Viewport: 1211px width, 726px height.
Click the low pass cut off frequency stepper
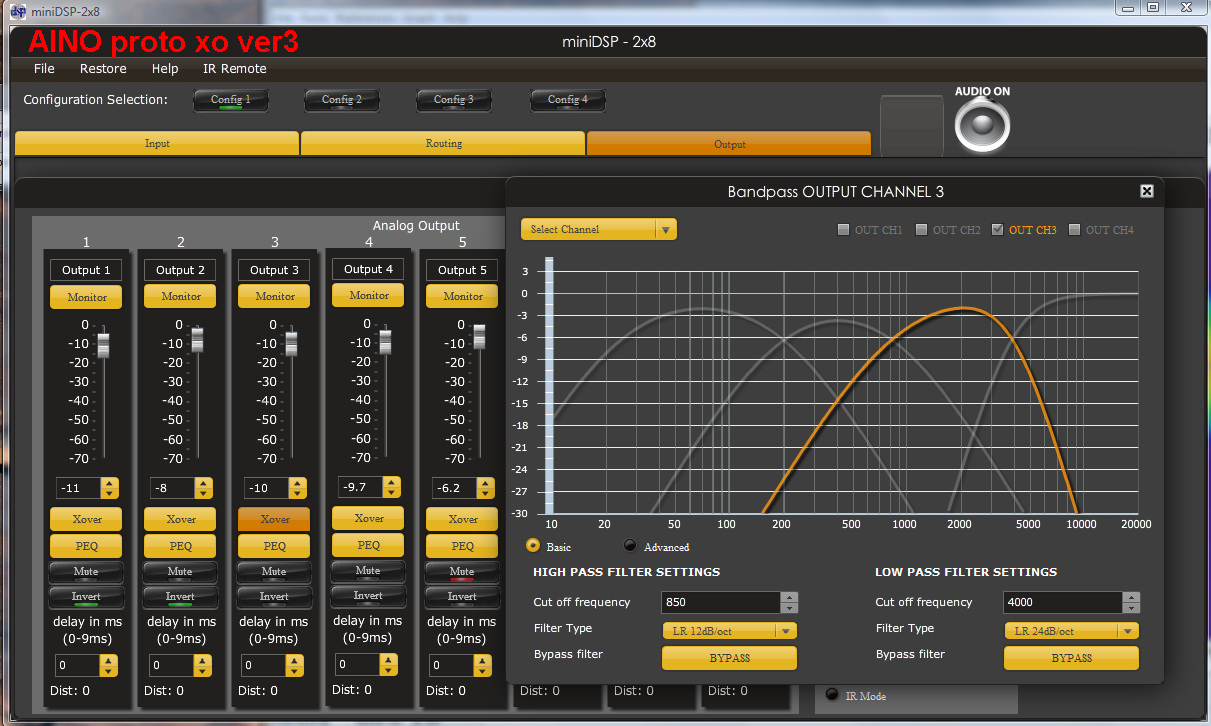(x=1131, y=602)
